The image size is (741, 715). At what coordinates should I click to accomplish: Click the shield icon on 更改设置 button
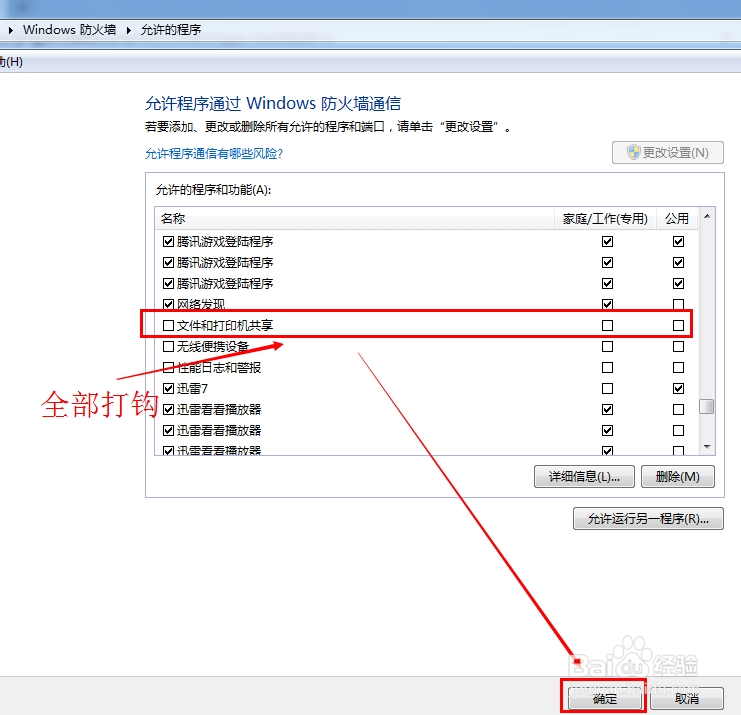point(633,152)
